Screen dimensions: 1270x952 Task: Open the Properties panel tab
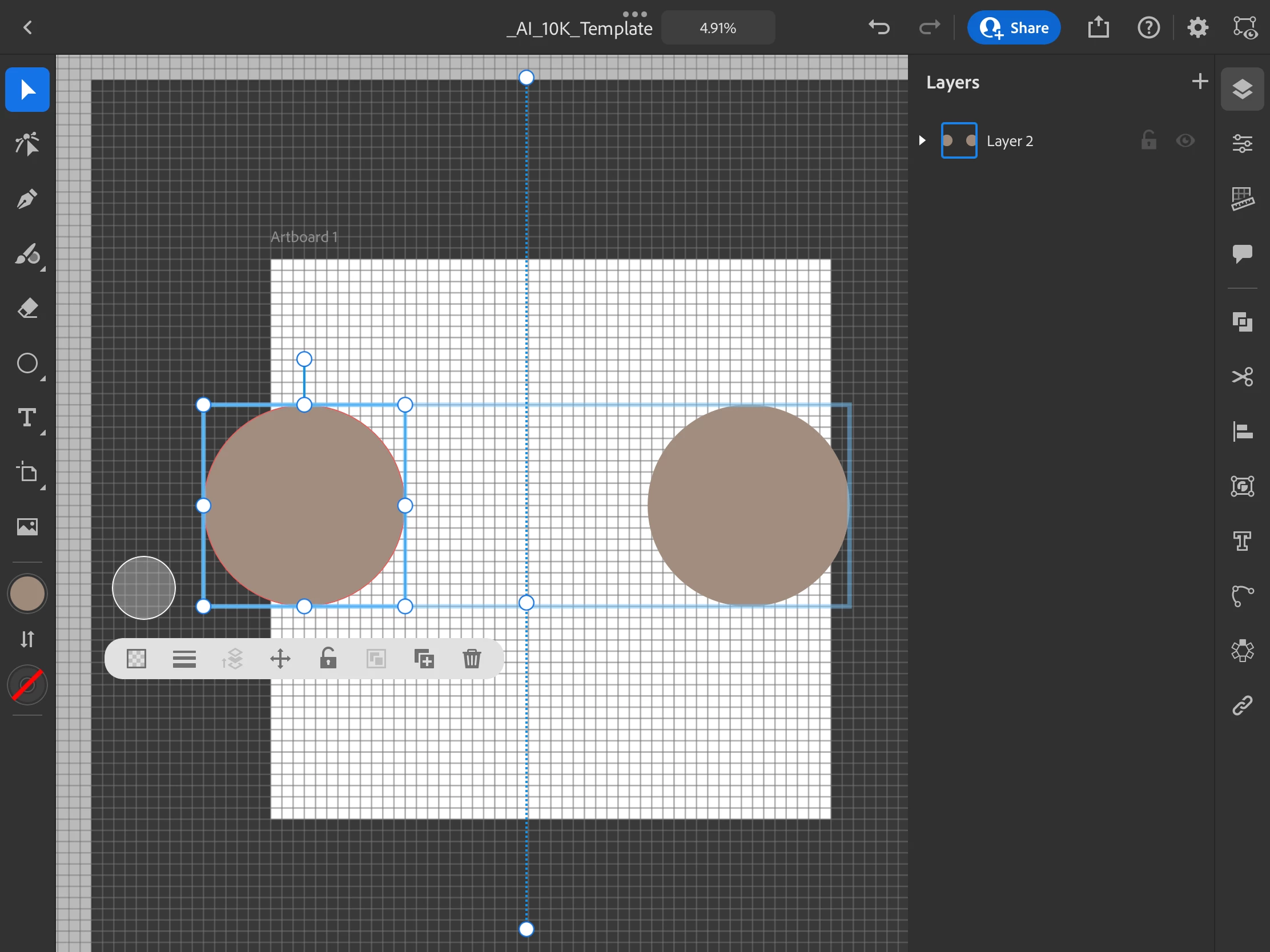tap(1242, 143)
